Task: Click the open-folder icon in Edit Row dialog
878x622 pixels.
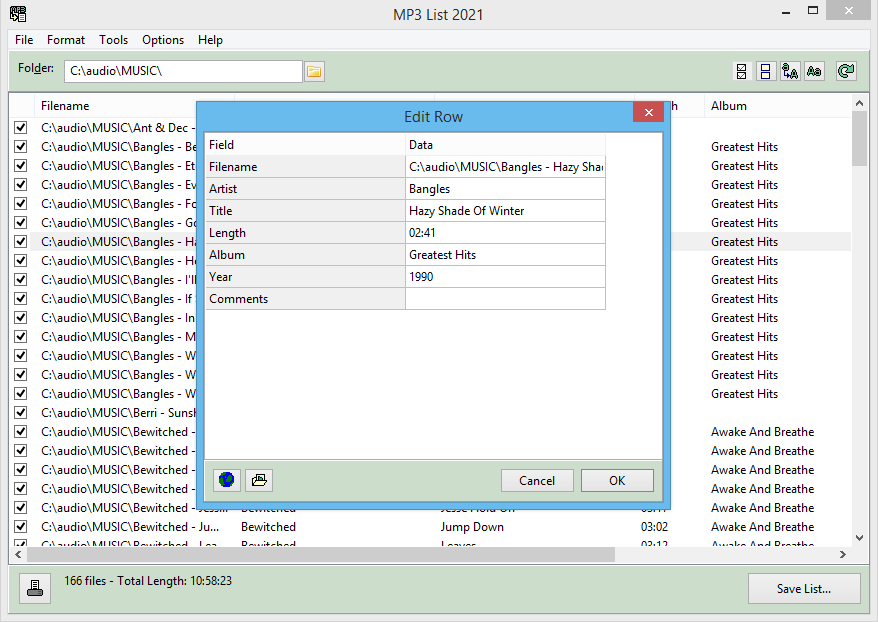Action: 258,480
